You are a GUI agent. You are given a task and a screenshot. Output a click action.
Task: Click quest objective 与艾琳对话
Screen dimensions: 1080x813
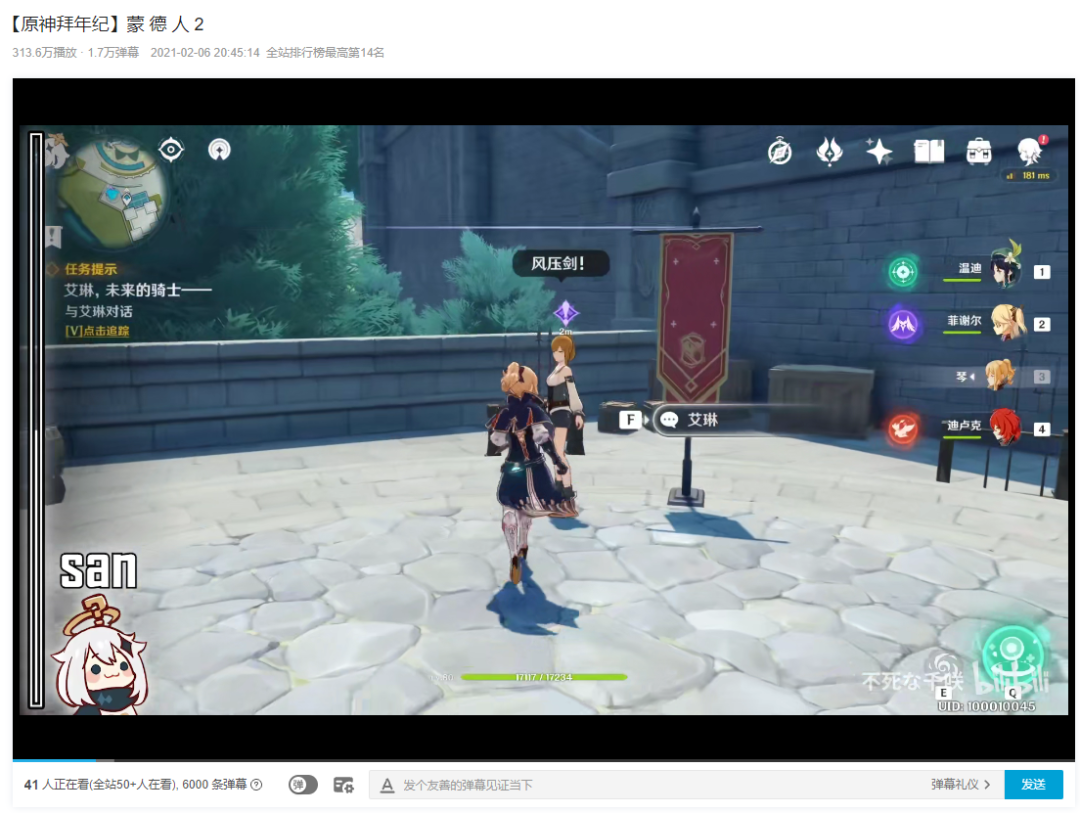(x=98, y=311)
